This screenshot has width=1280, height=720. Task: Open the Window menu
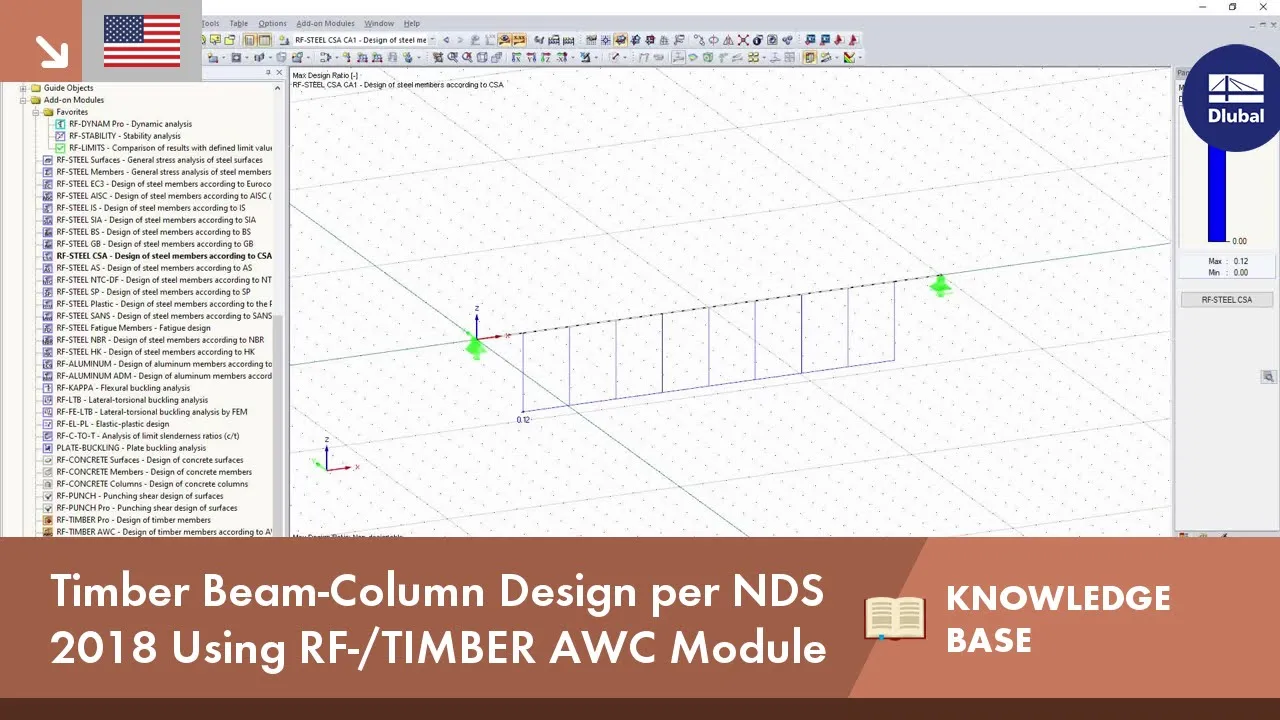pyautogui.click(x=379, y=23)
